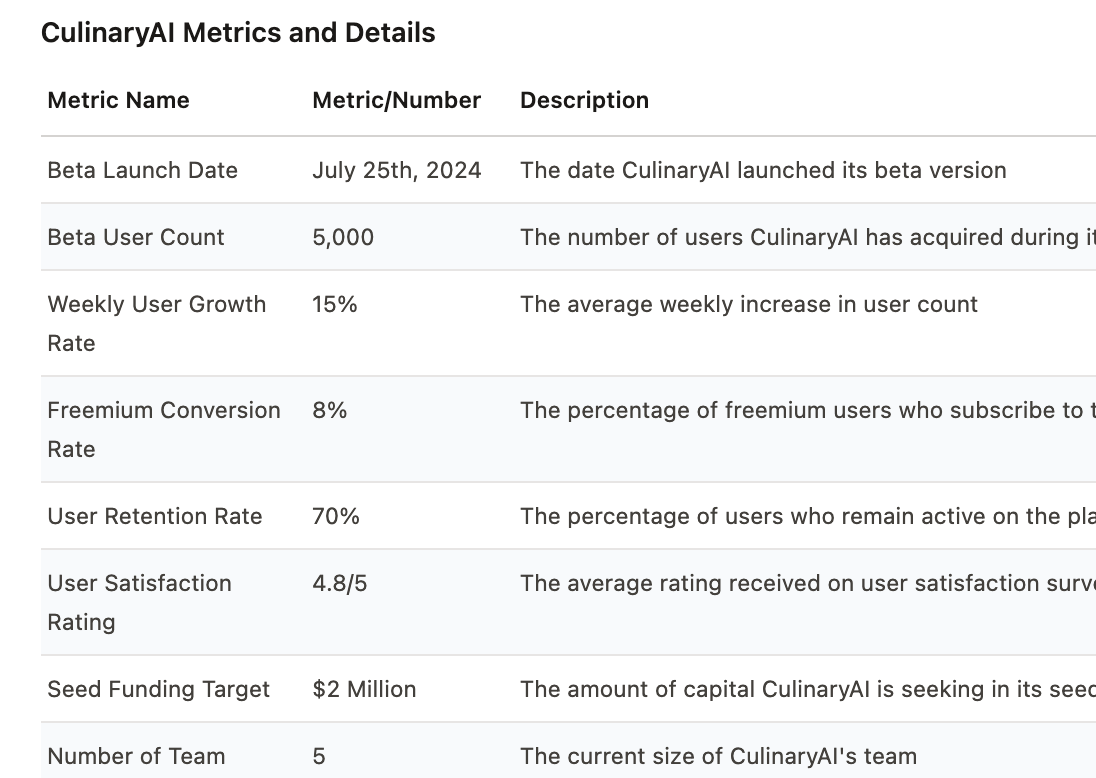Select the Weekly User Growth Rate cell

pyautogui.click(x=156, y=323)
